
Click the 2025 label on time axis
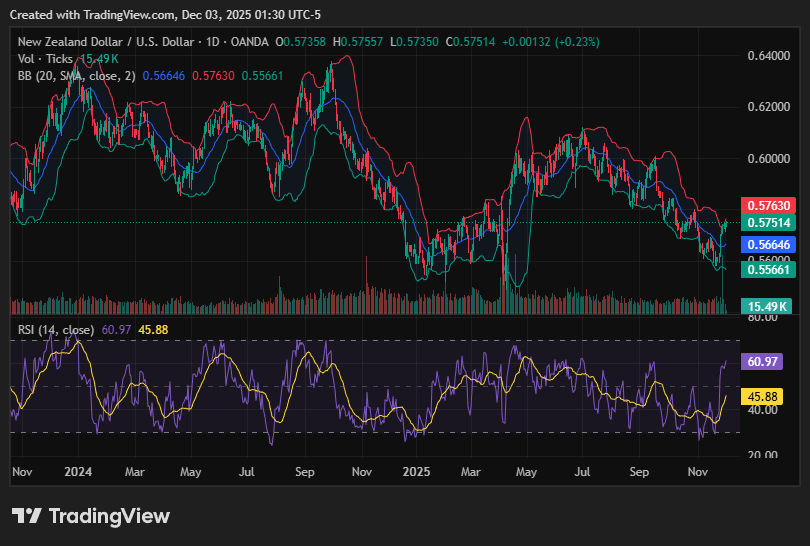click(x=415, y=469)
